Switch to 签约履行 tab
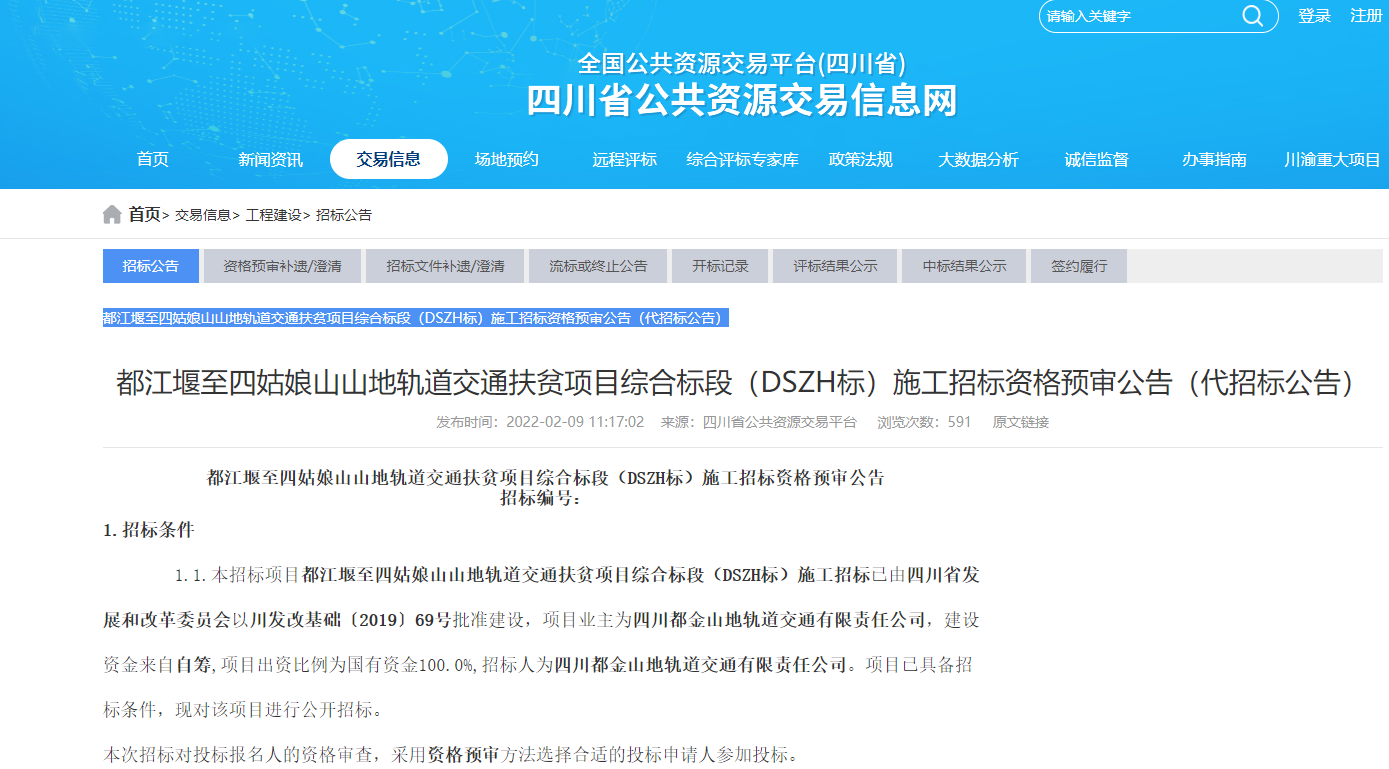The image size is (1389, 769). 1078,266
